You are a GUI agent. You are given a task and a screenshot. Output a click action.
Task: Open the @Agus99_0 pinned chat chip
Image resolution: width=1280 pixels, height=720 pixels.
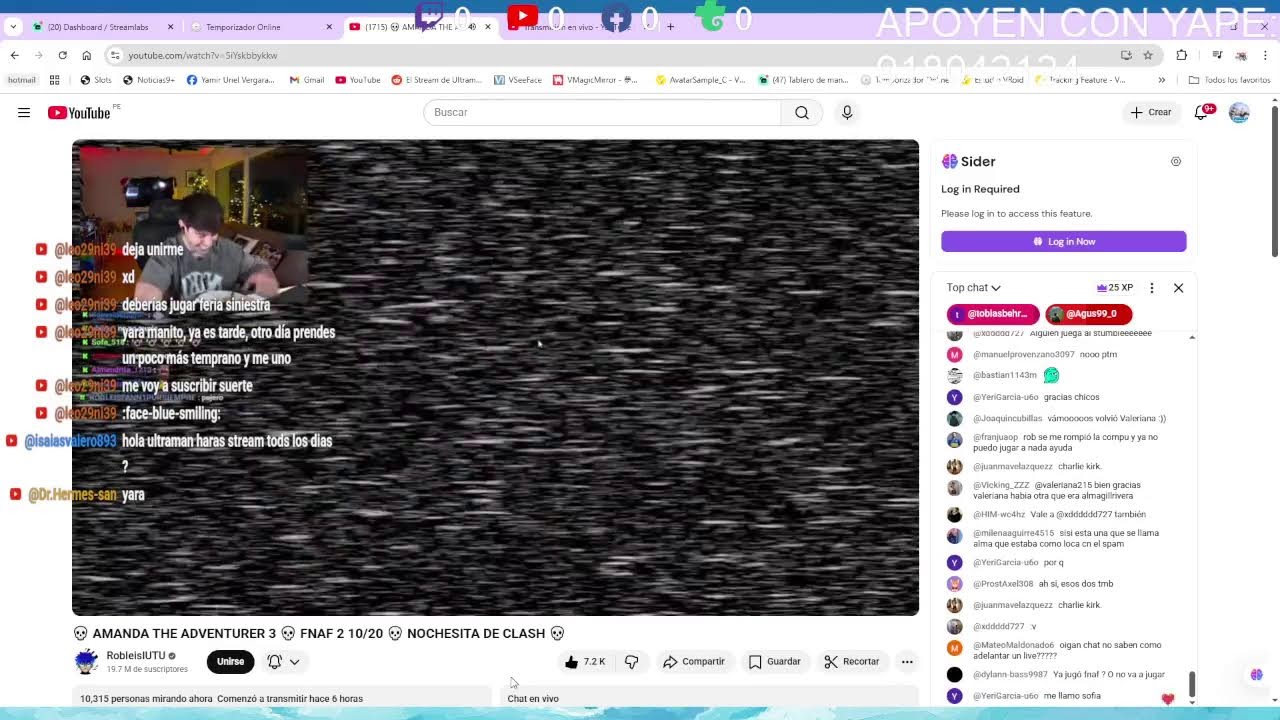[1089, 314]
